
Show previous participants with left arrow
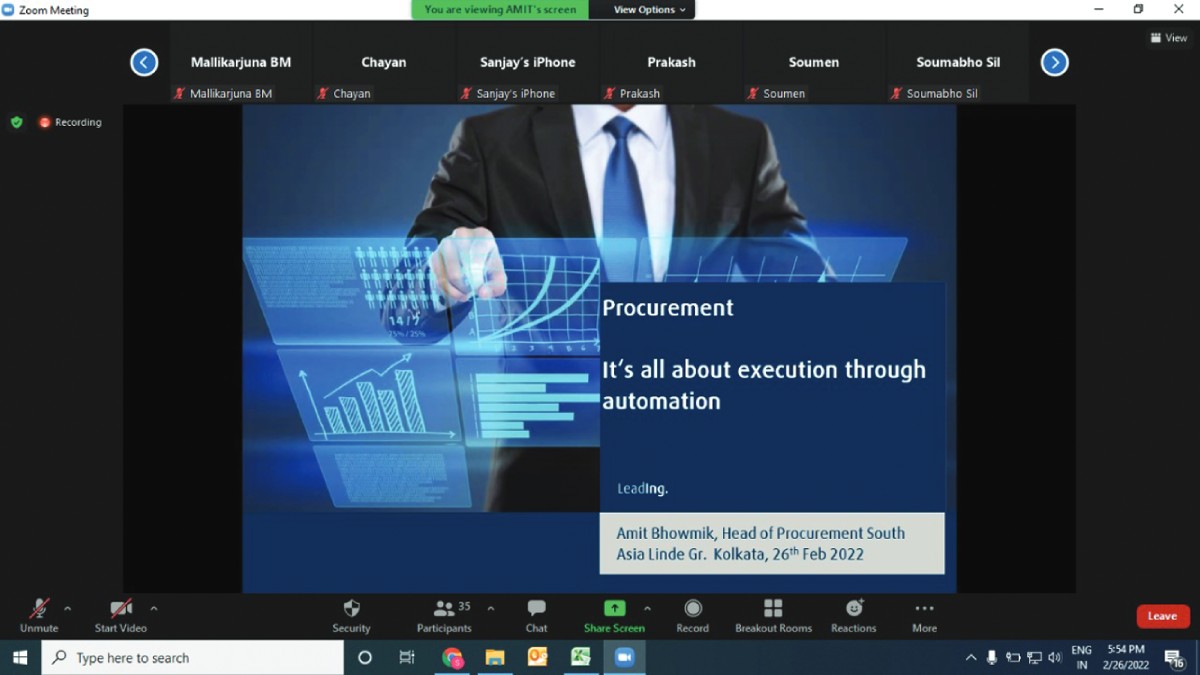pos(144,62)
